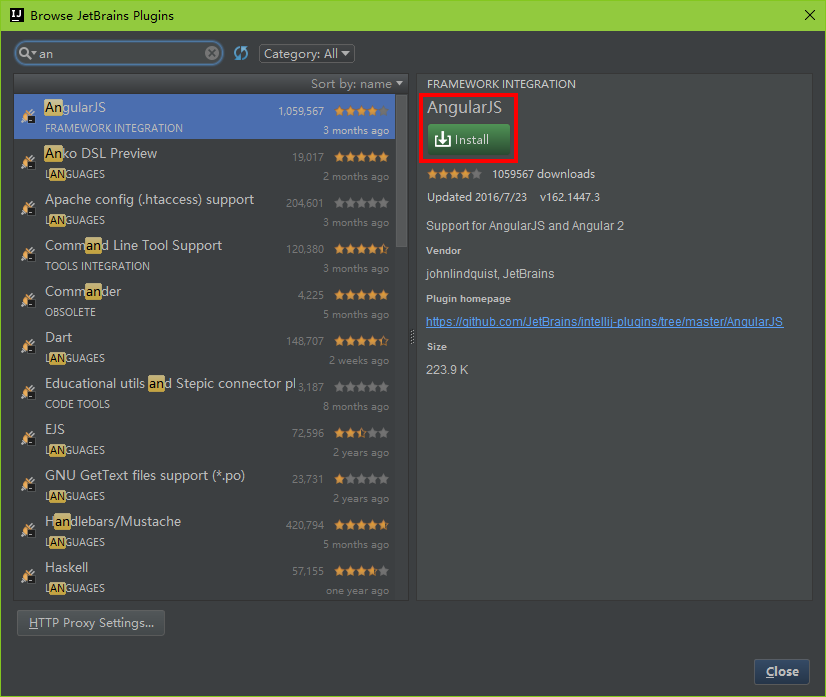Click the vendor name johnlindquist, JetBrains
This screenshot has width=826, height=697.
[490, 274]
